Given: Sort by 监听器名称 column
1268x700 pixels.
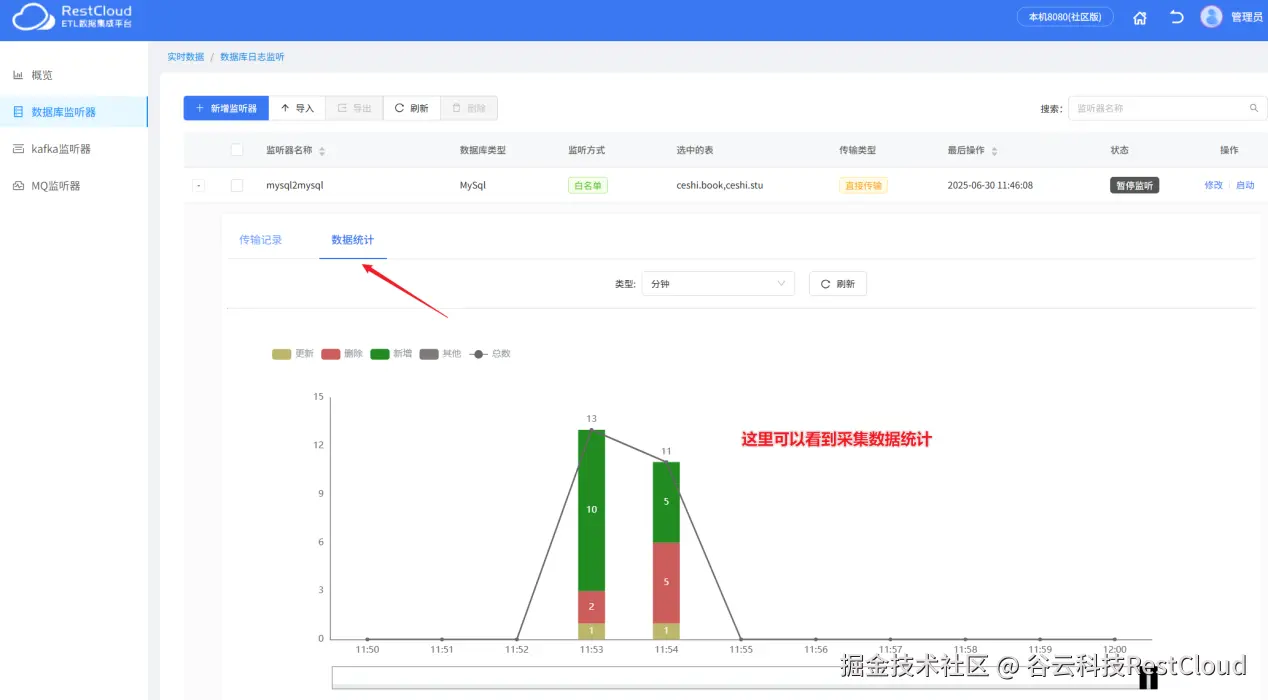Looking at the screenshot, I should tap(321, 151).
